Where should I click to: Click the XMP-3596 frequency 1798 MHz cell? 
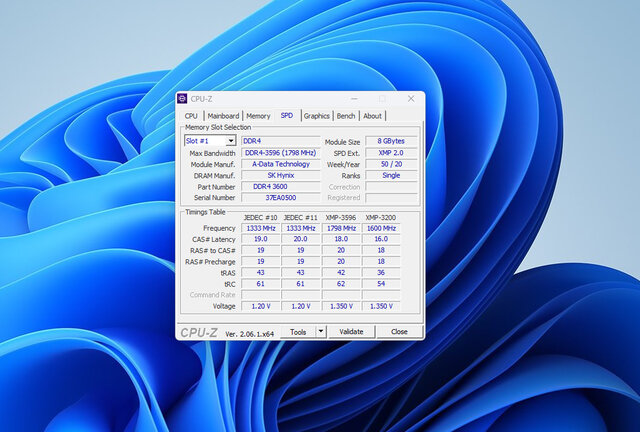[x=343, y=228]
